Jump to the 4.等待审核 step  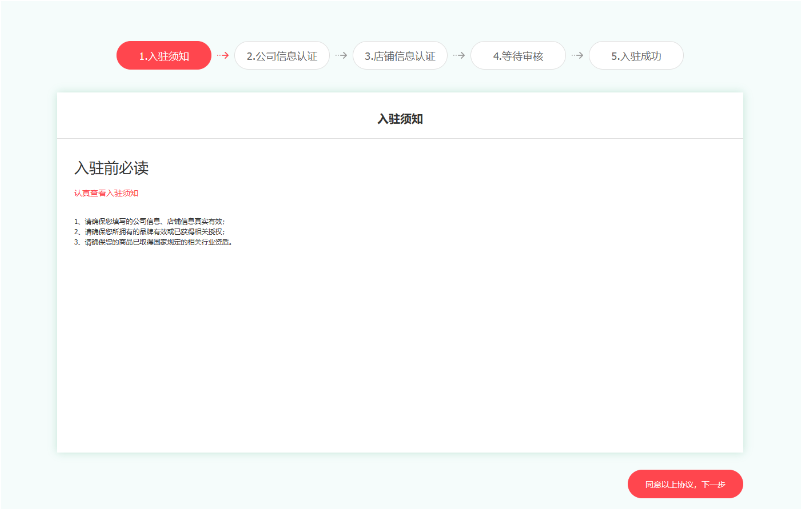tap(518, 56)
